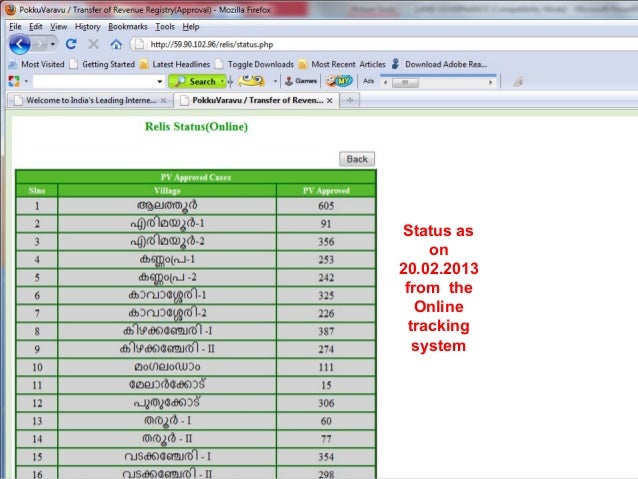Click the Ads toolbar label
Screen dimensions: 638x479
(x=368, y=81)
